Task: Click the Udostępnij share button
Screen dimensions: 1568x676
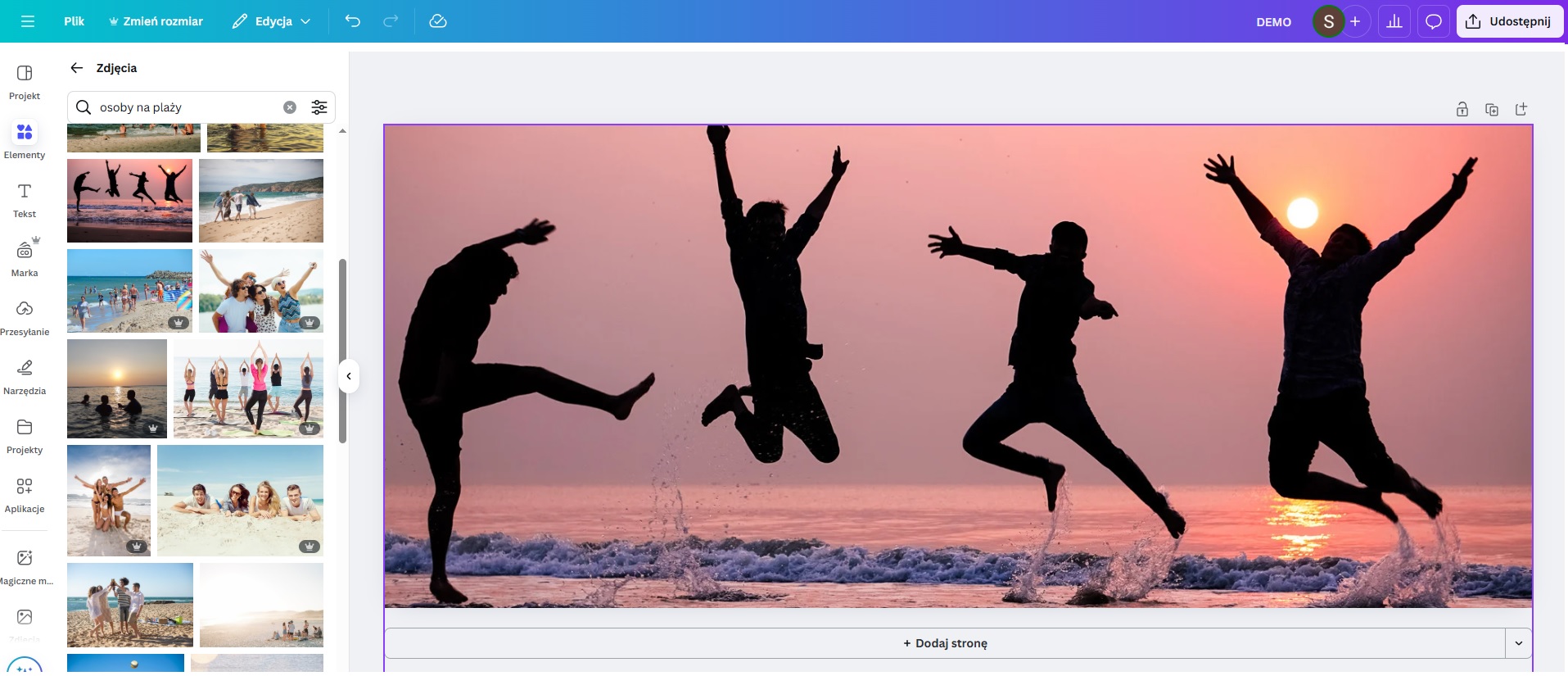Action: pyautogui.click(x=1509, y=21)
